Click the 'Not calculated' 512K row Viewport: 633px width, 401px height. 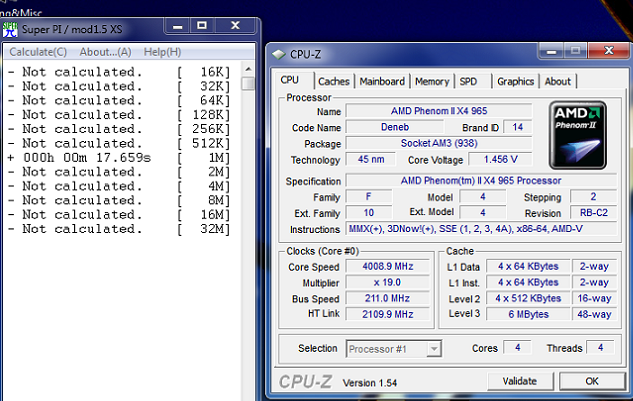pos(118,143)
